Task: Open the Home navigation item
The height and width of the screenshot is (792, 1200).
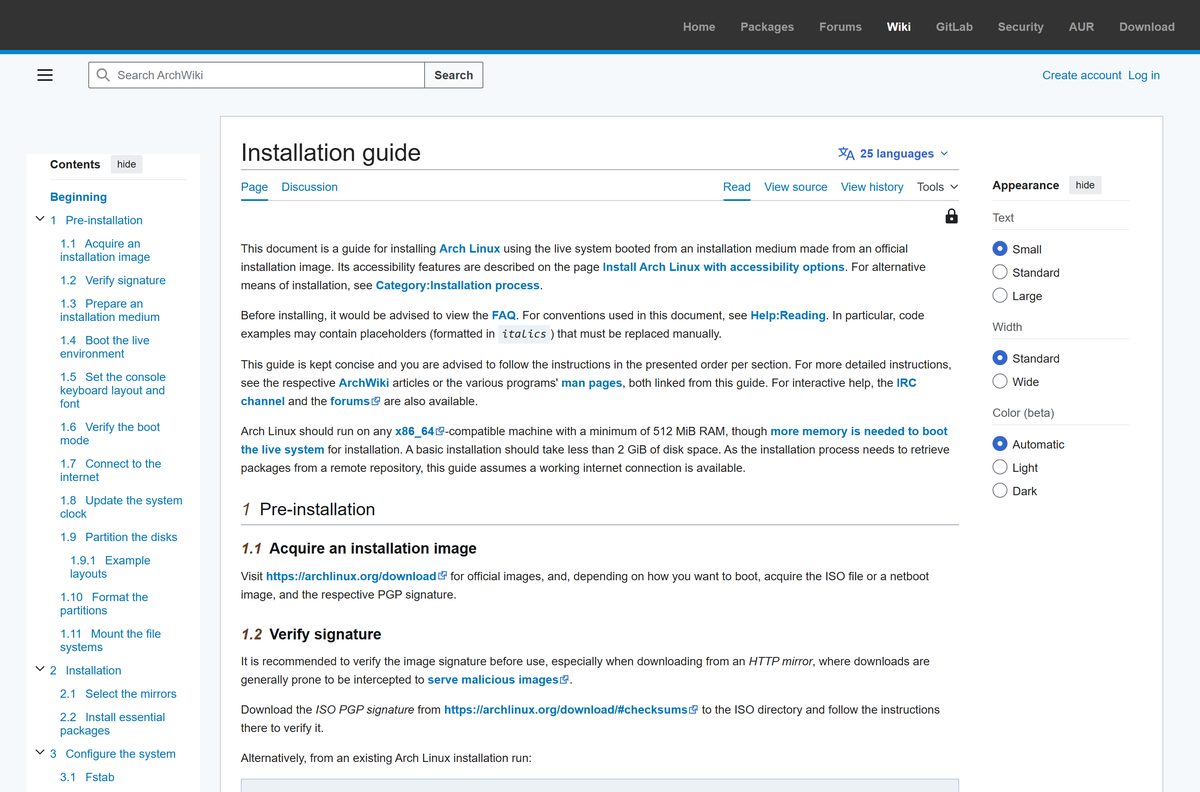Action: click(699, 27)
